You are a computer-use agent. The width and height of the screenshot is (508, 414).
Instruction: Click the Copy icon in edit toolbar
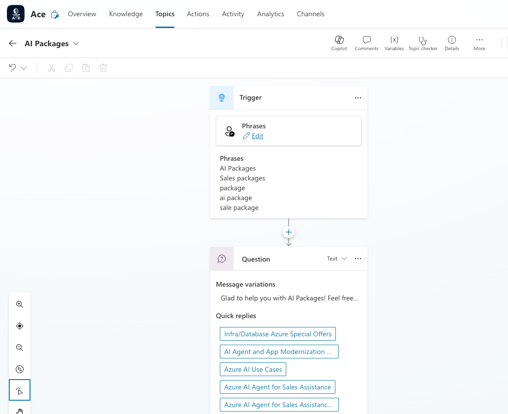69,68
